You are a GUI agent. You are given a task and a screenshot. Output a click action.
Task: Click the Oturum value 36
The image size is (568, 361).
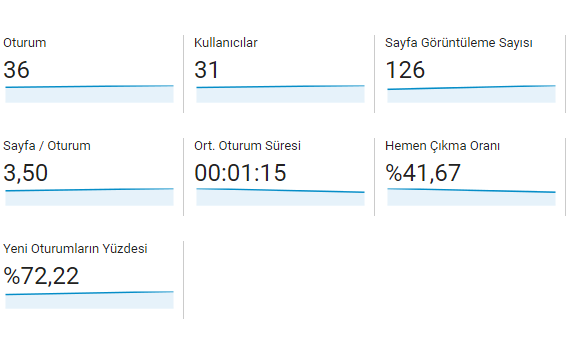16,70
